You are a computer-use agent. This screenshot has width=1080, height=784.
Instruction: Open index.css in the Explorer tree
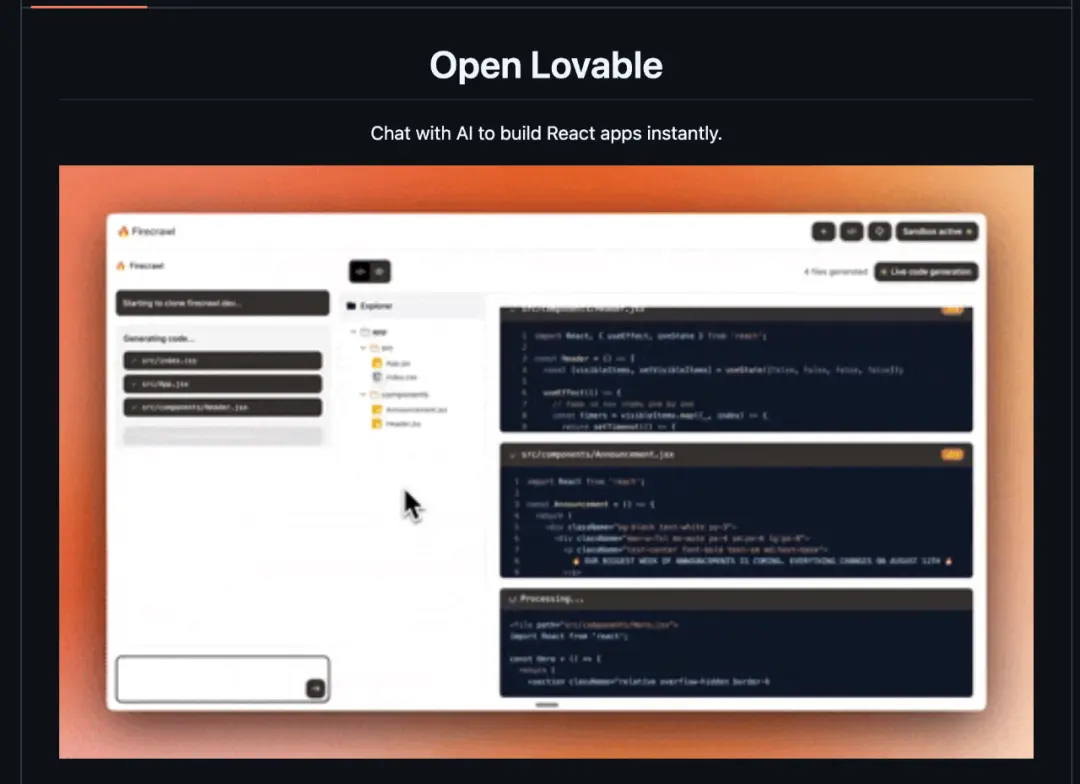click(395, 378)
